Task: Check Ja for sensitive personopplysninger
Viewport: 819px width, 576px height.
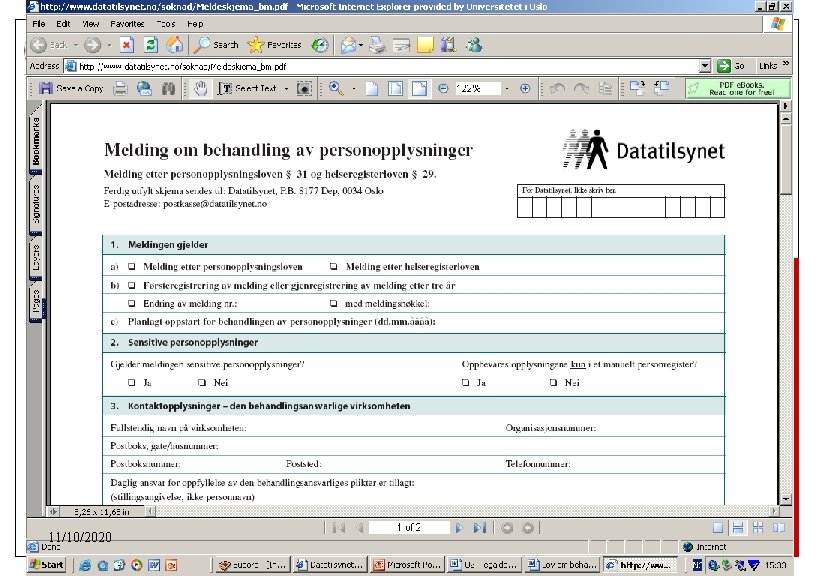Action: point(132,383)
